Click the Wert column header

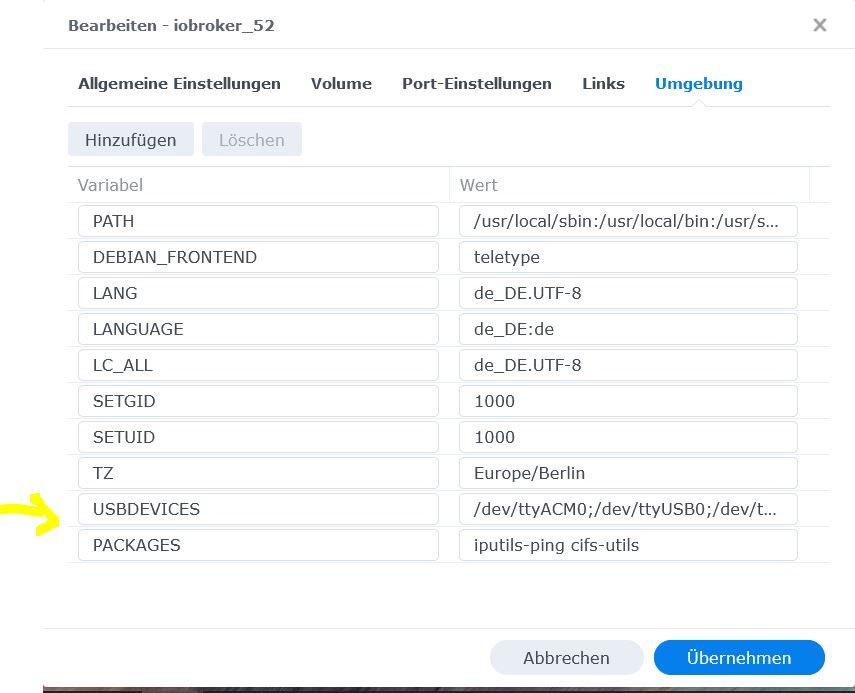630,185
